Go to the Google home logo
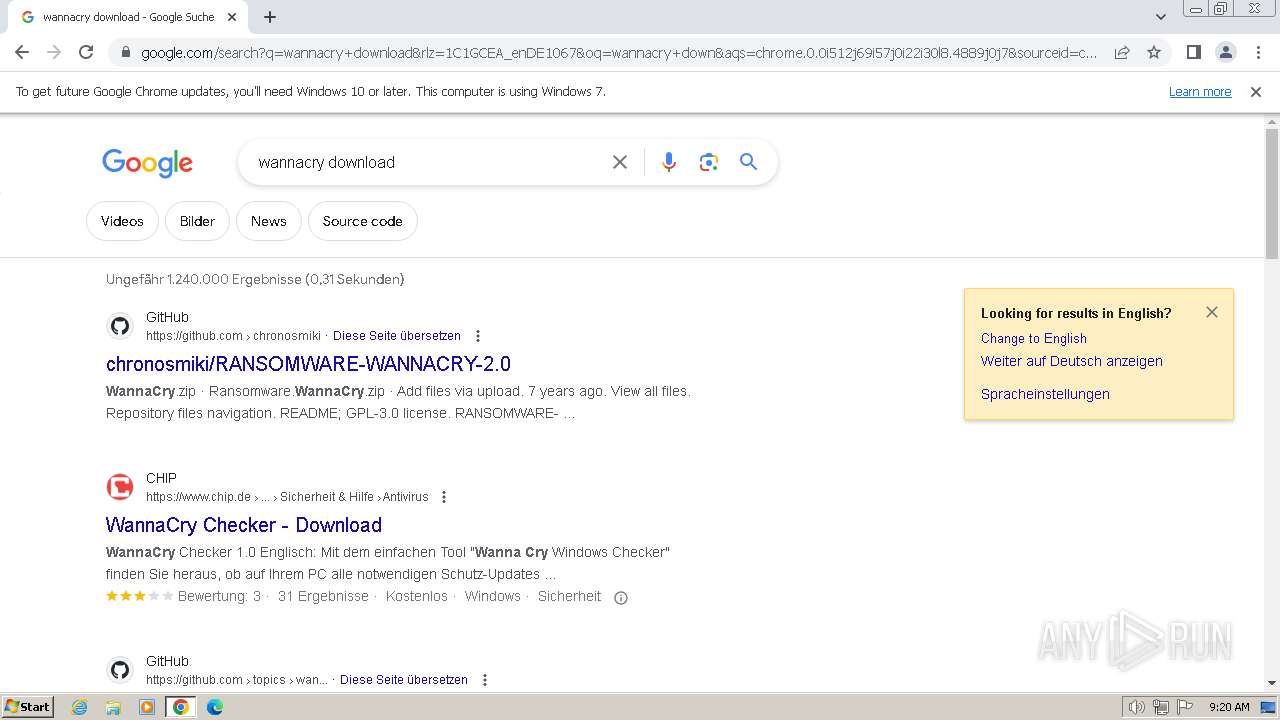The image size is (1280, 720). pyautogui.click(x=147, y=163)
